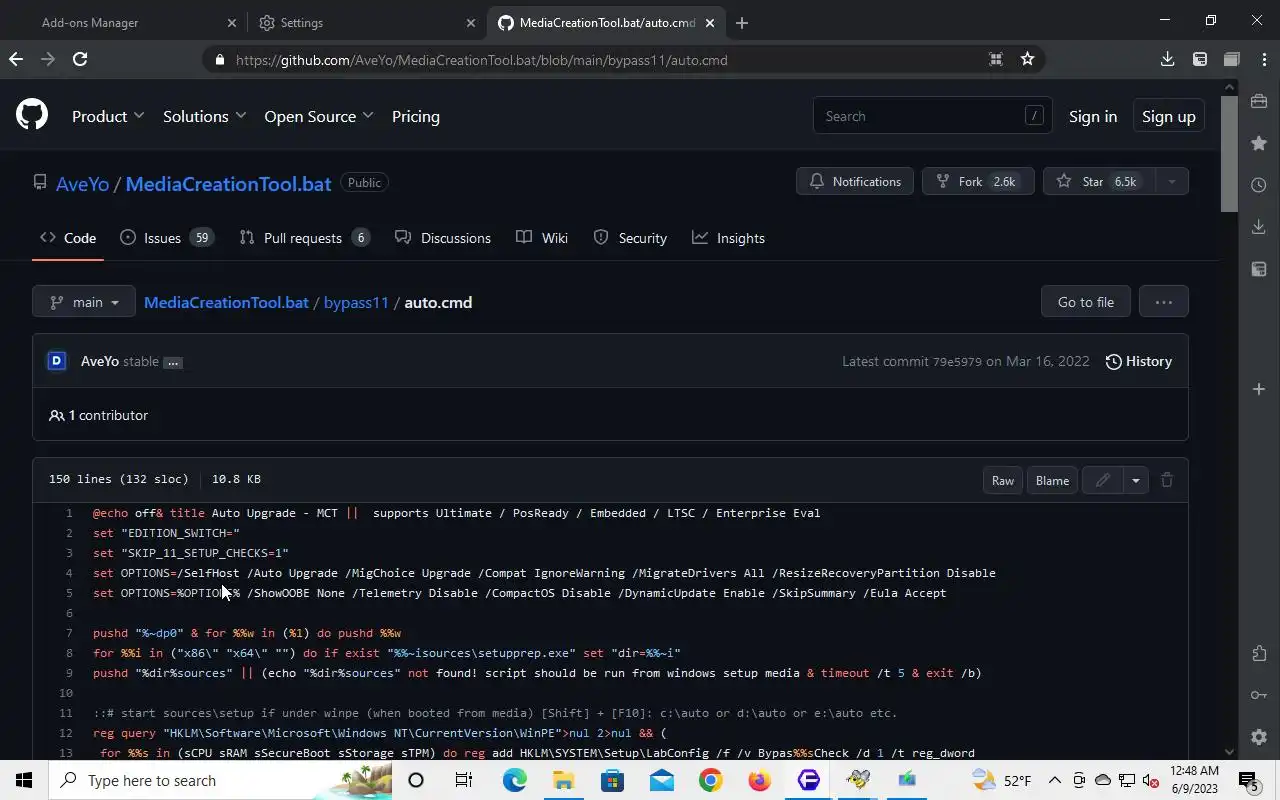1280x800 pixels.
Task: Launch Firefox from the taskbar
Action: 760,780
